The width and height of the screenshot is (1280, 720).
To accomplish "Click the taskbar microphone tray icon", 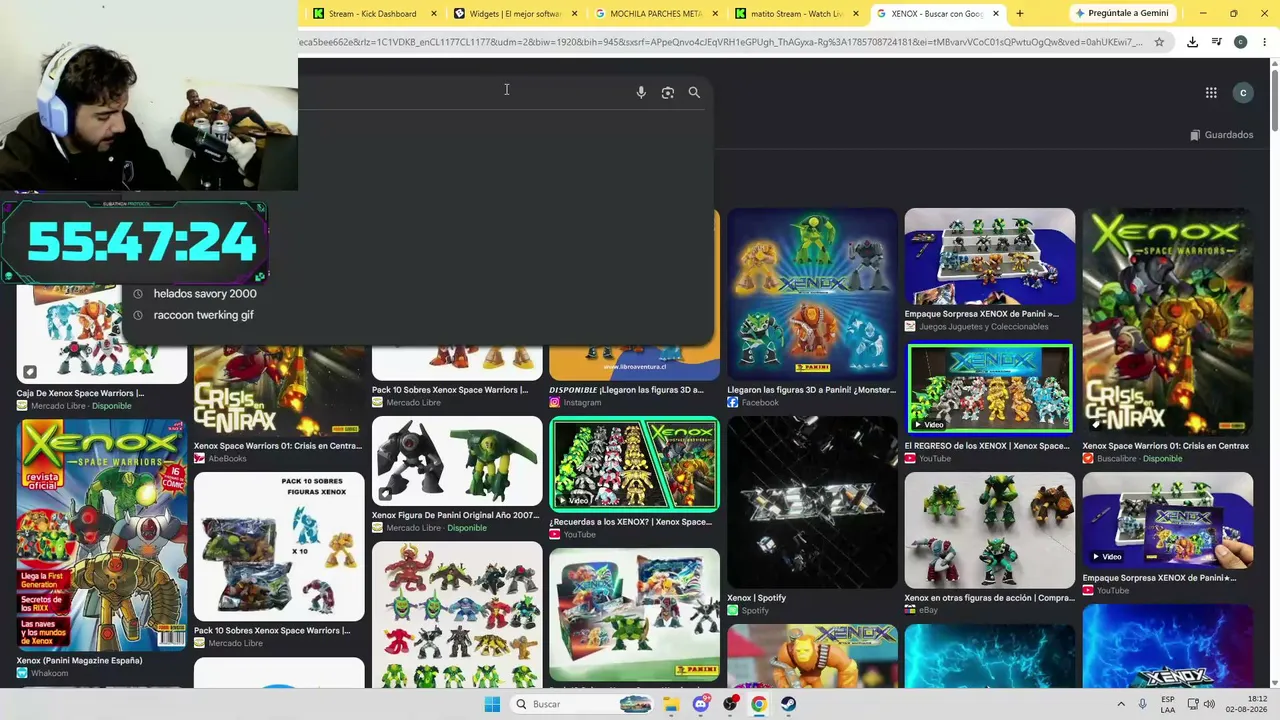I will click(x=1143, y=704).
